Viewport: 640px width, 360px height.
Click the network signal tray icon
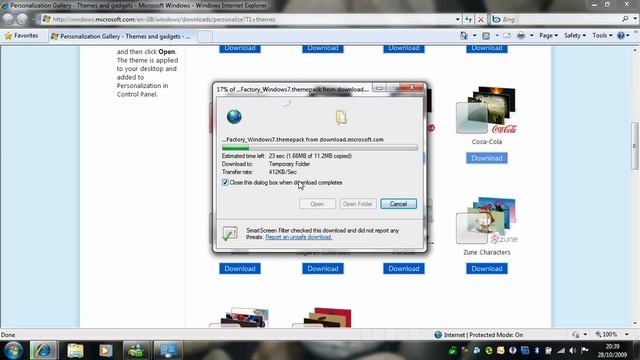(561, 351)
